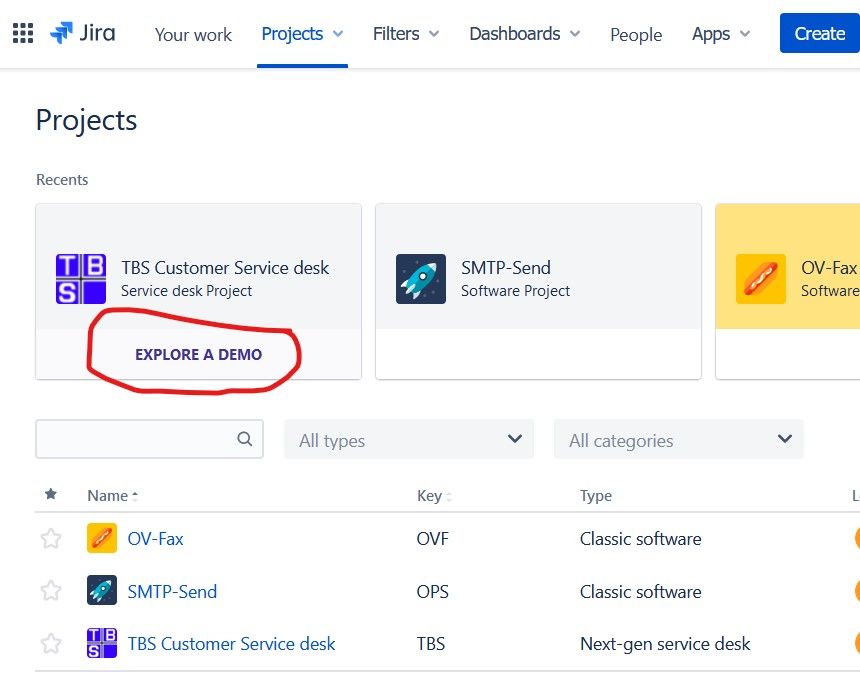Click Explore a Demo link
Image resolution: width=860 pixels, height=678 pixels.
(199, 354)
